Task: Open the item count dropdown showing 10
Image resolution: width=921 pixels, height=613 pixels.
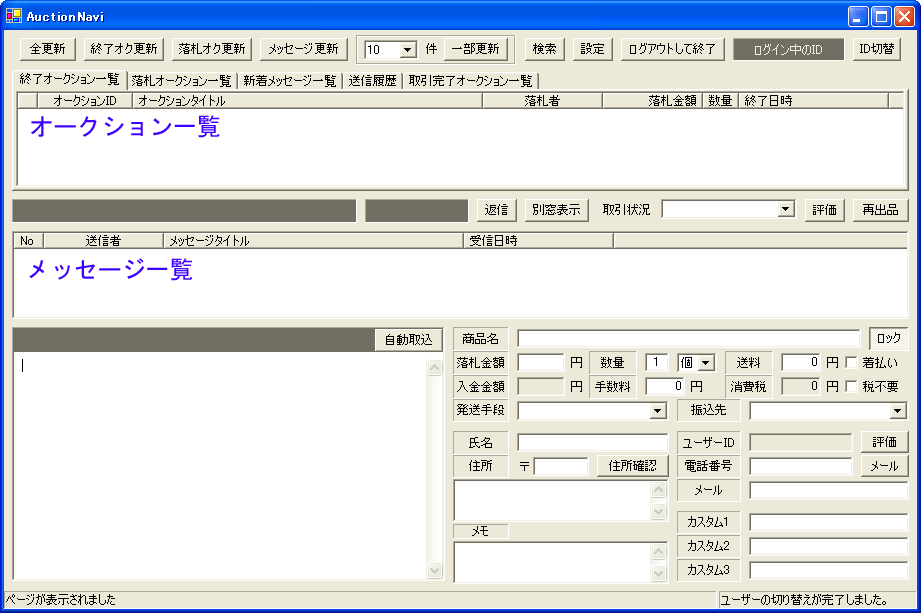Action: (x=407, y=50)
